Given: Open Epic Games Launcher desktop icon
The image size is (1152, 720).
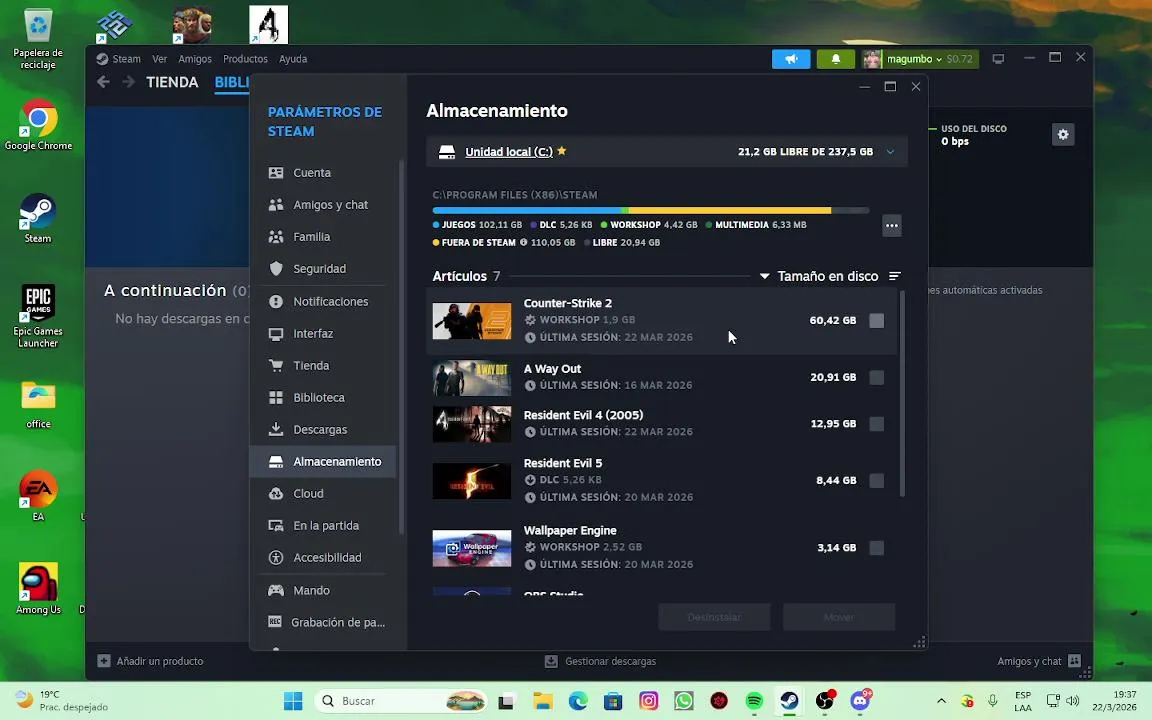Looking at the screenshot, I should (38, 316).
